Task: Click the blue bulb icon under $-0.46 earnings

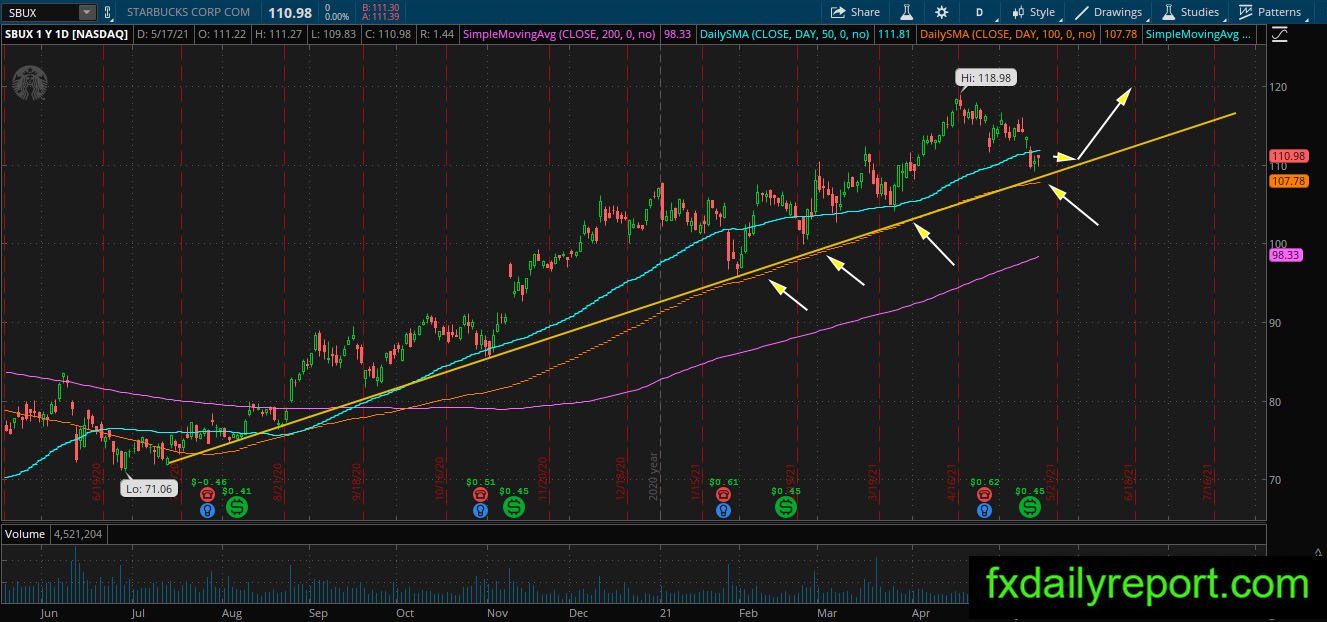Action: click(x=207, y=510)
